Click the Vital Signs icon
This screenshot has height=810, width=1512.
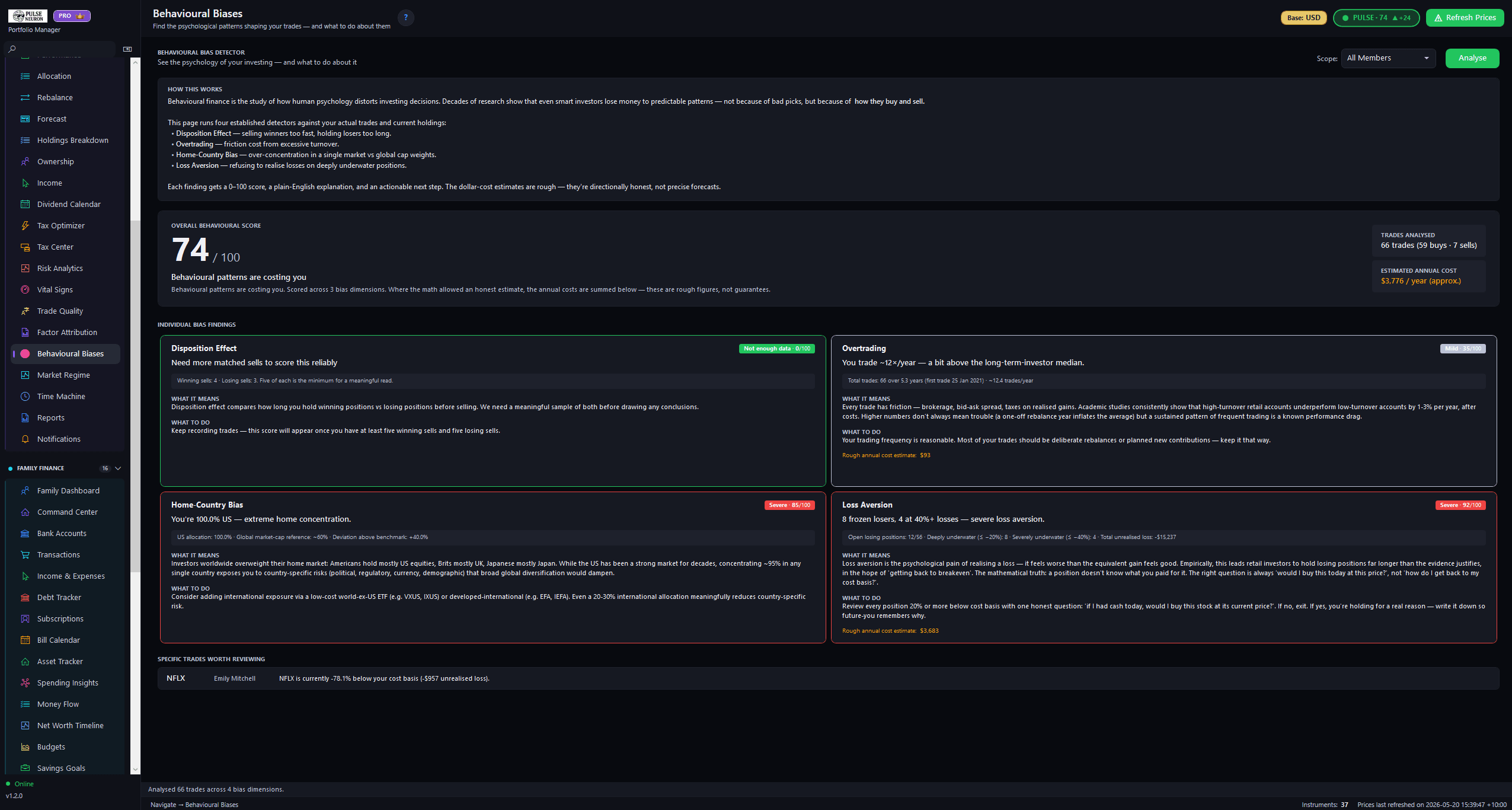(25, 289)
